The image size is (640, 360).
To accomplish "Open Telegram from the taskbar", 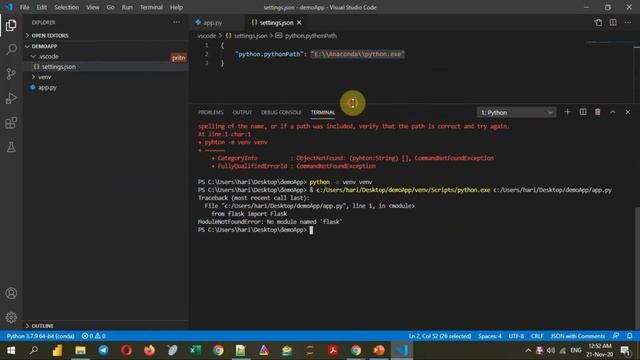I will coord(103,350).
